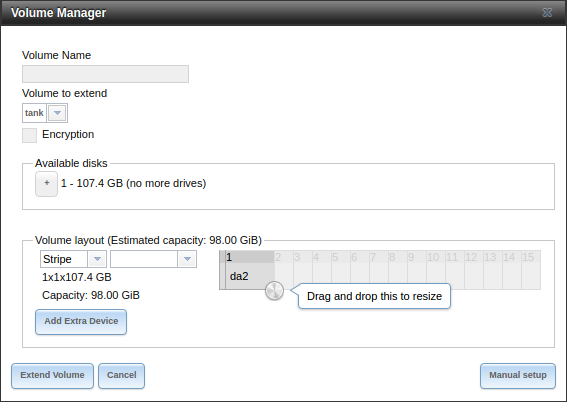Click the Drag and drop this to resize tooltip
This screenshot has width=567, height=402.
click(x=374, y=296)
